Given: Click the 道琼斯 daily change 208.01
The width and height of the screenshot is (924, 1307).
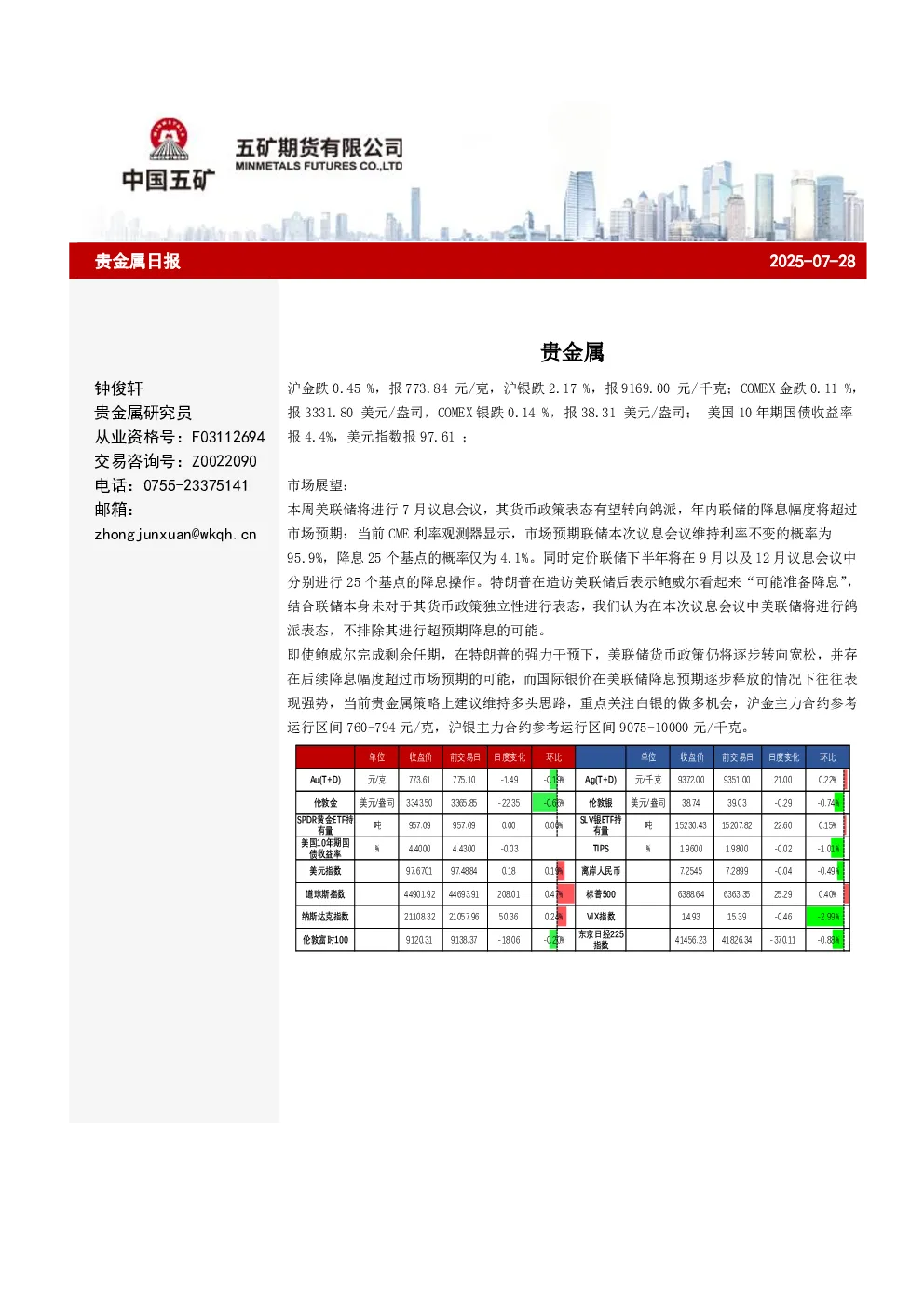Looking at the screenshot, I should pyautogui.click(x=509, y=893).
